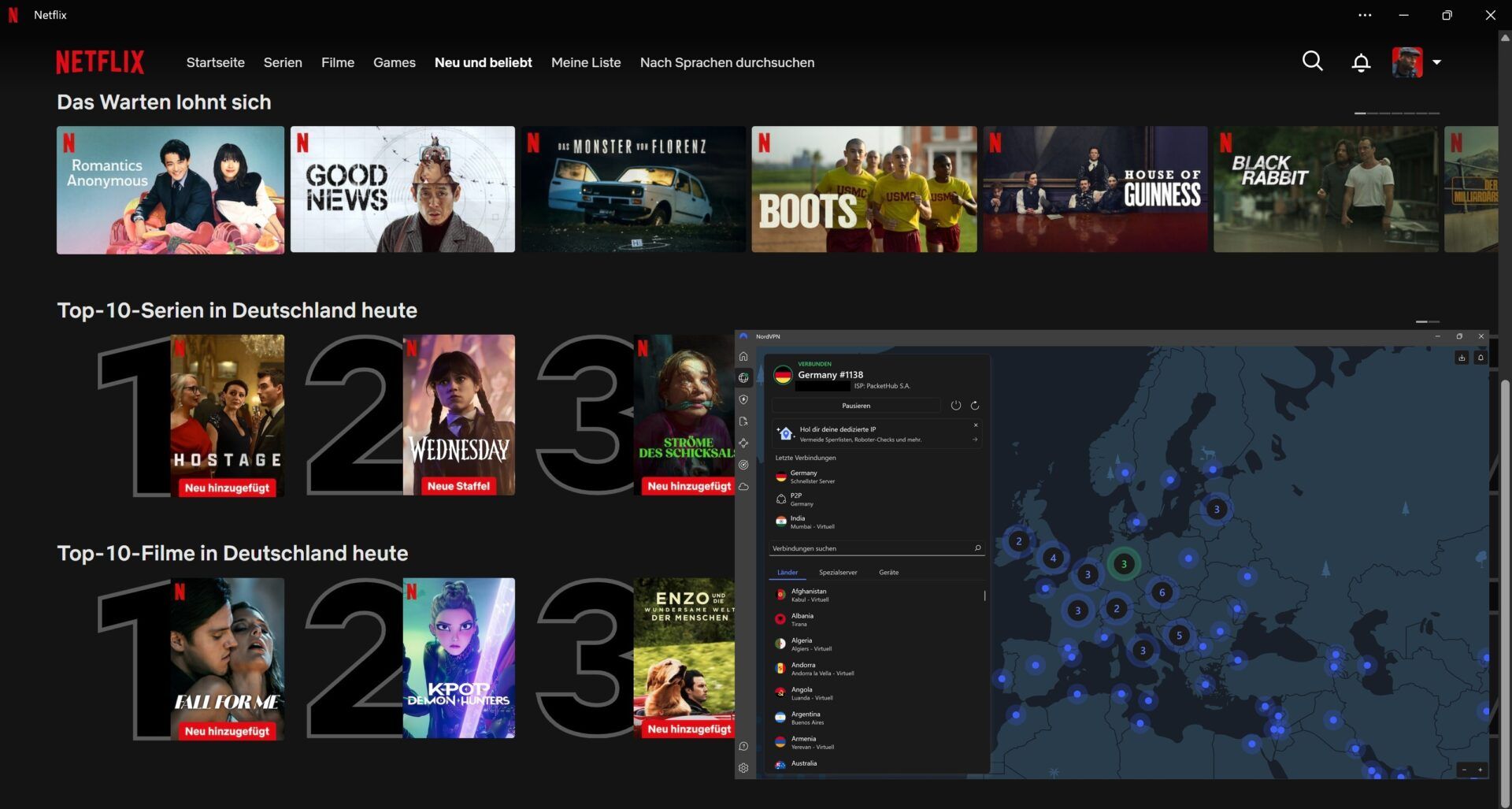Open Netflix notifications bell
Image resolution: width=1512 pixels, height=809 pixels.
pyautogui.click(x=1361, y=62)
